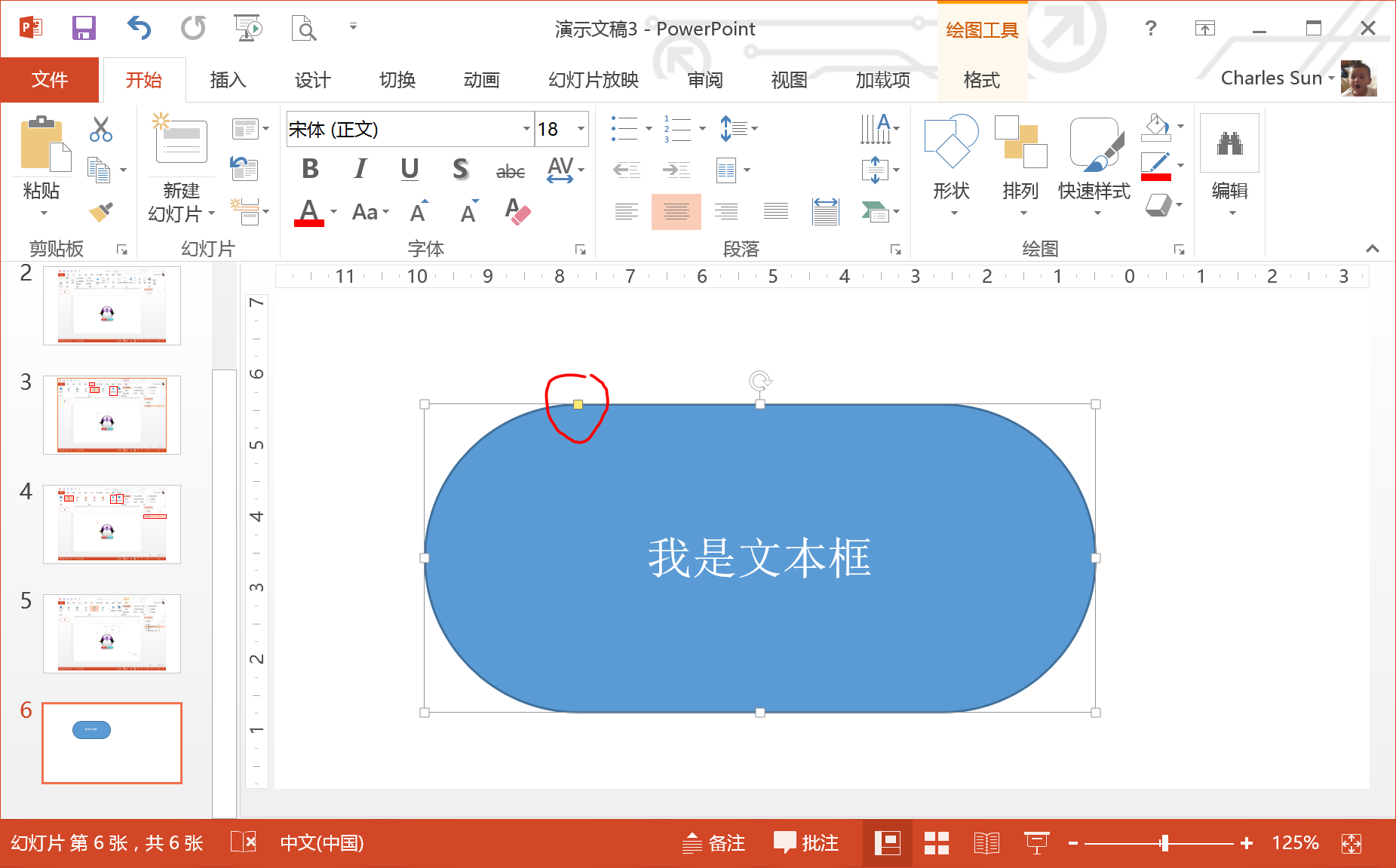Clear all text formatting
Screen dimensions: 1396x868
517,212
